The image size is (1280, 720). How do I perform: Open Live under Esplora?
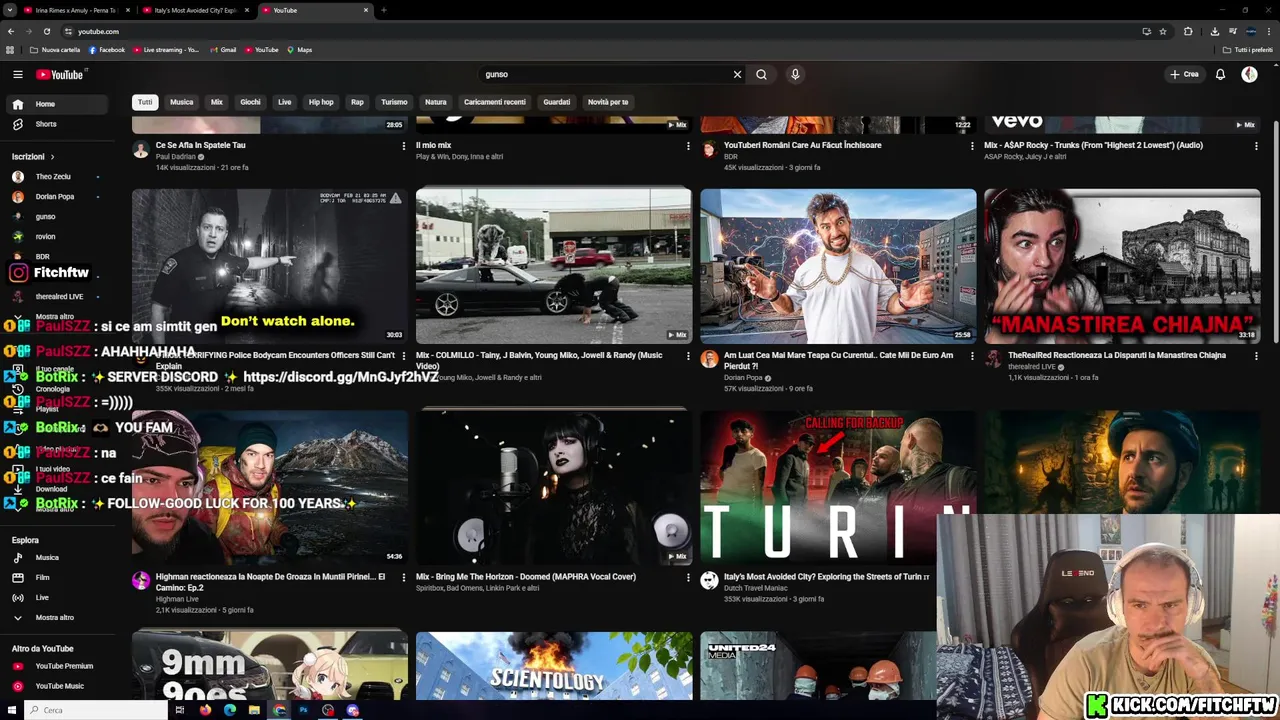coord(58,598)
